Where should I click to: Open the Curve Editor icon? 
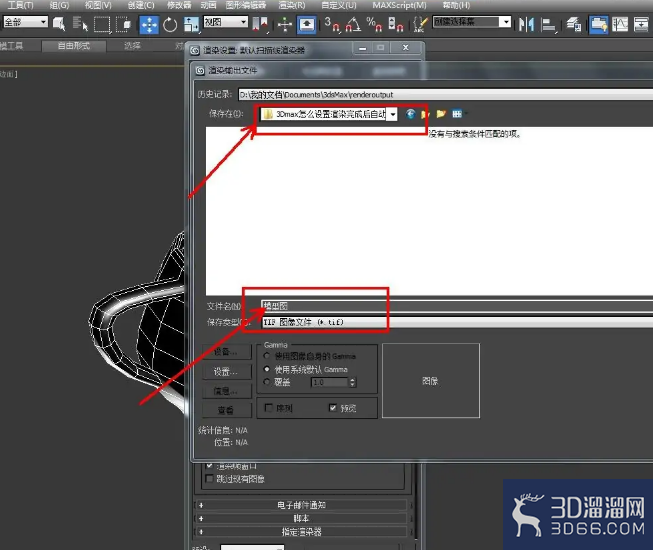pyautogui.click(x=620, y=24)
